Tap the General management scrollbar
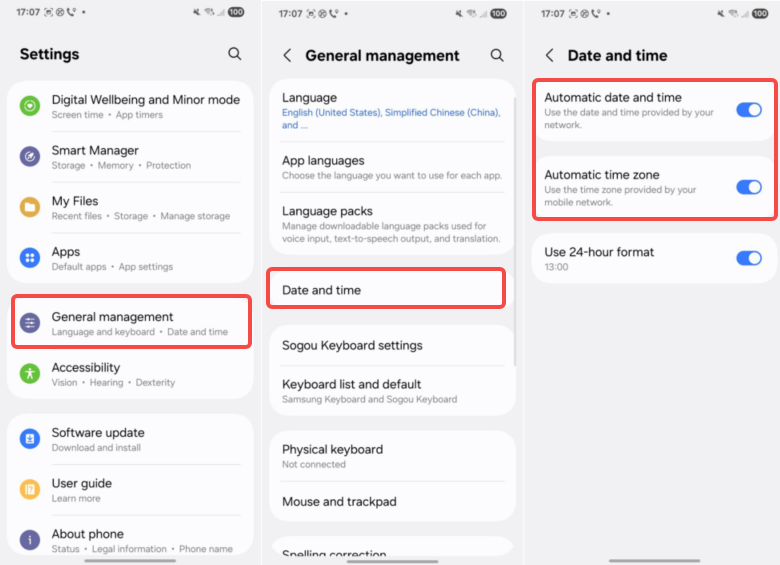The height and width of the screenshot is (565, 780). [x=514, y=231]
